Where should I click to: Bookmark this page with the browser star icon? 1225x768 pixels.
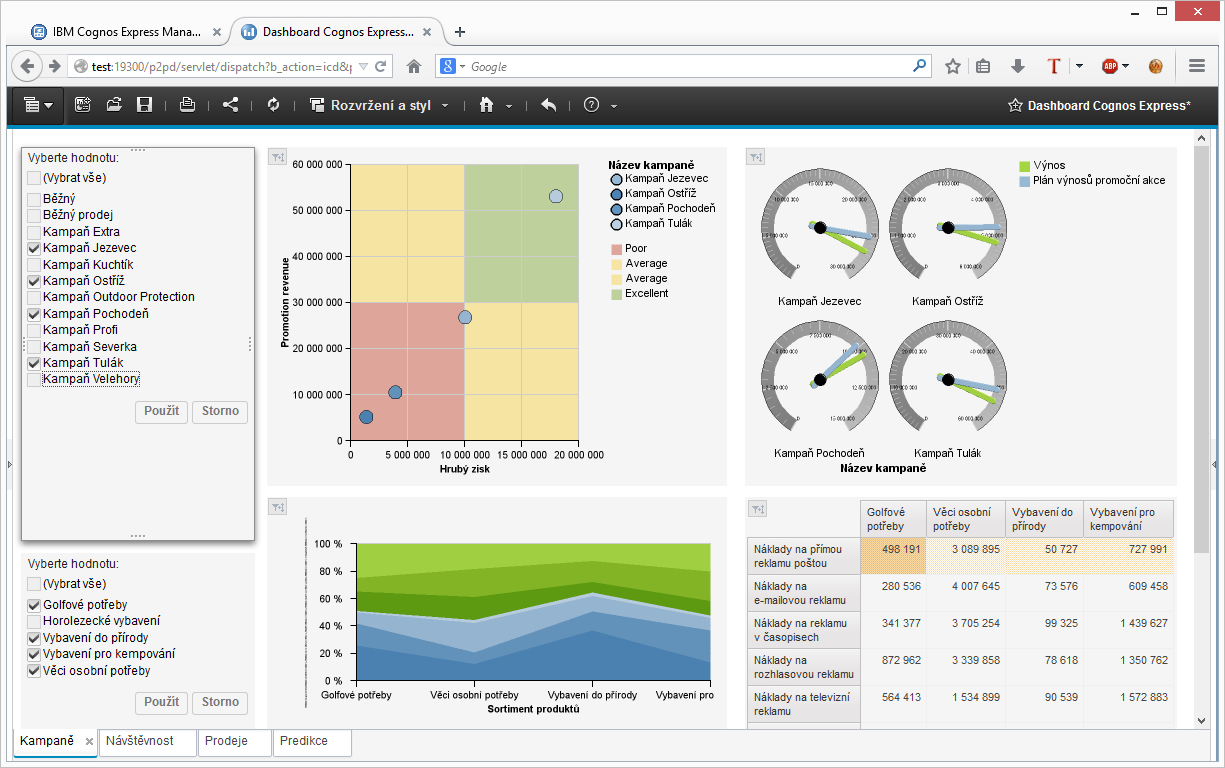tap(953, 66)
